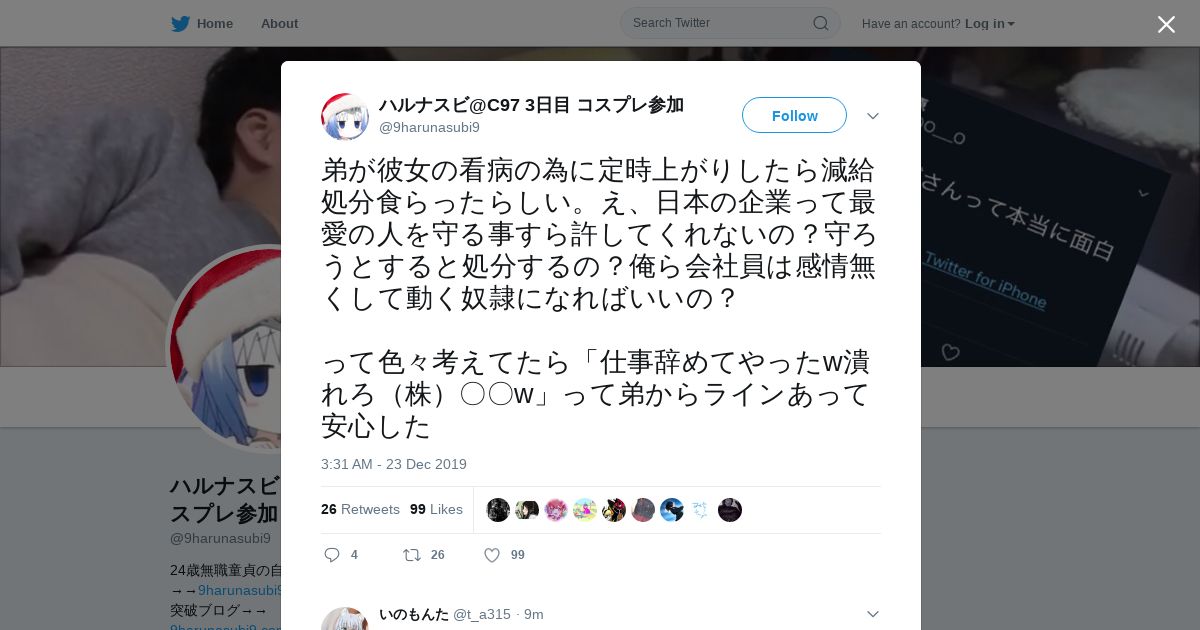Close the tweet overlay with X
This screenshot has width=1200, height=630.
[x=1166, y=24]
